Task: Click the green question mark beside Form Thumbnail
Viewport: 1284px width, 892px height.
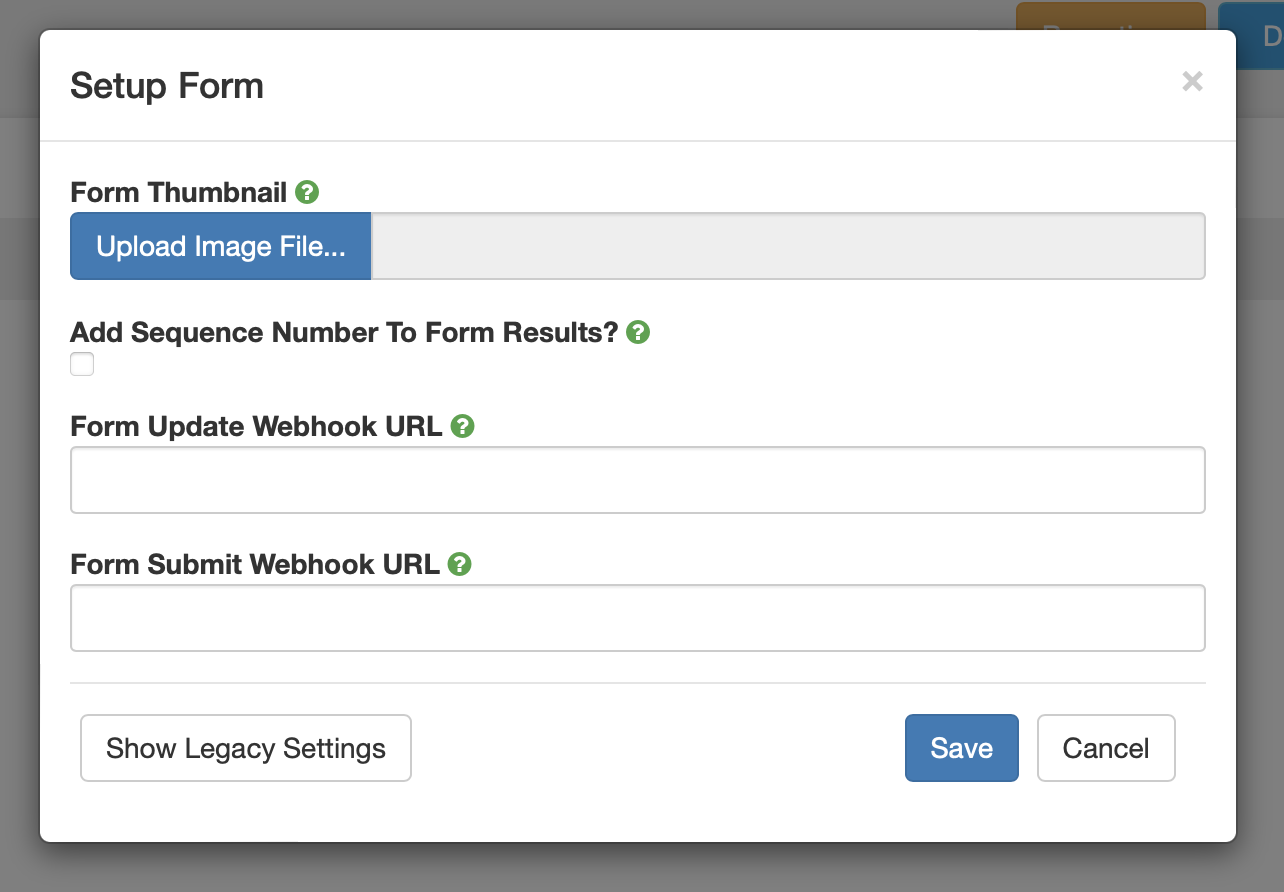Action: point(307,192)
